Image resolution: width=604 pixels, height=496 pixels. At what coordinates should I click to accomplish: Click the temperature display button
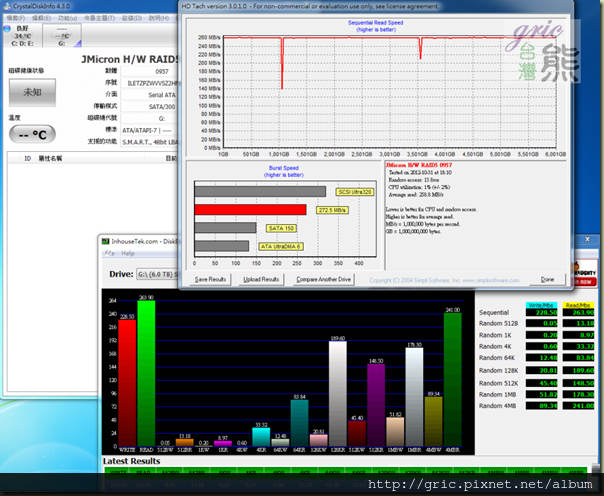point(31,134)
